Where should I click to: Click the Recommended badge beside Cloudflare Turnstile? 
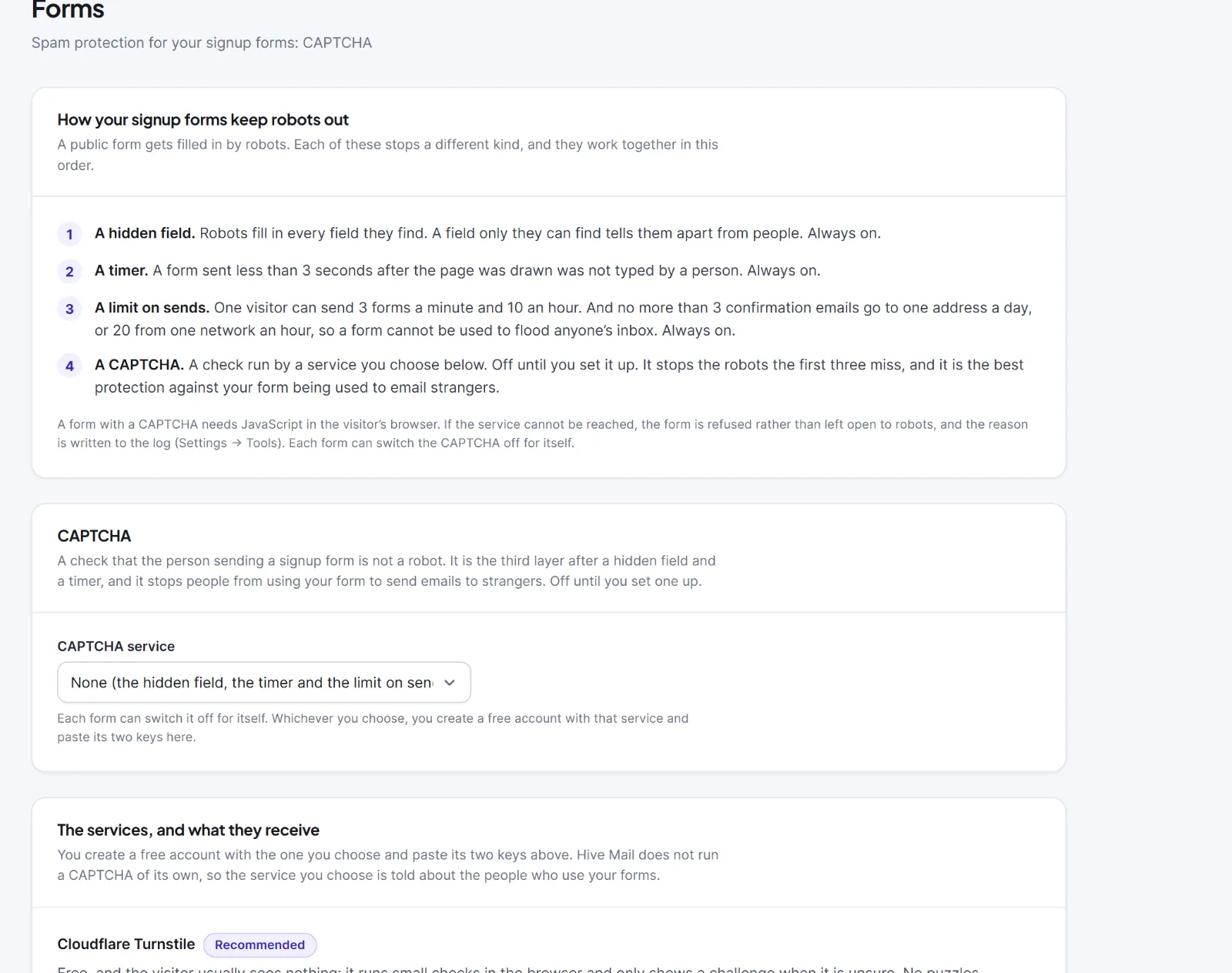(x=259, y=945)
